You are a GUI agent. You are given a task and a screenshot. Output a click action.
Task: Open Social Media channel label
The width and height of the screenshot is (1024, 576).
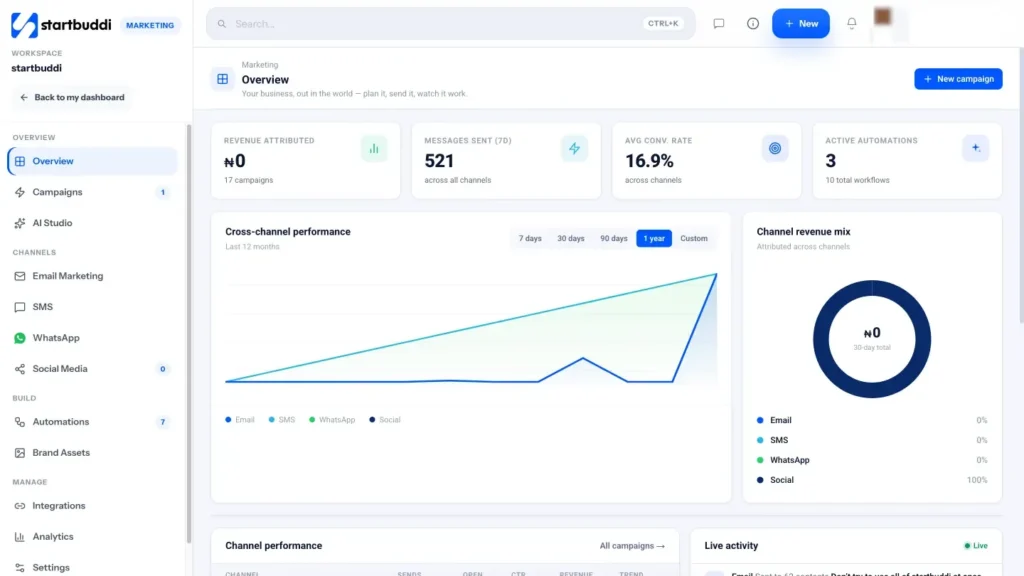[60, 369]
